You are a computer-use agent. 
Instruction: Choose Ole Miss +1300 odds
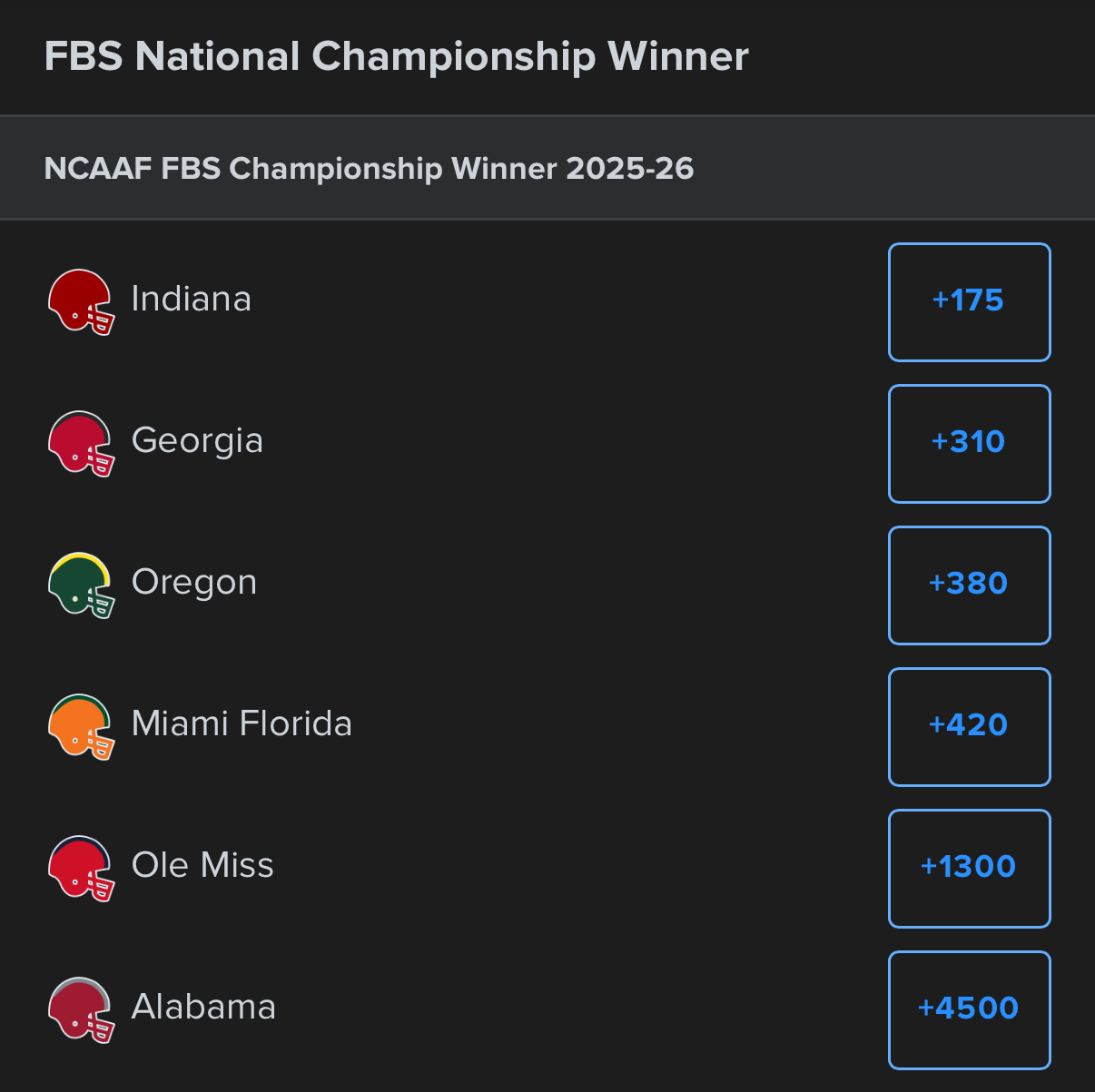coord(969,868)
